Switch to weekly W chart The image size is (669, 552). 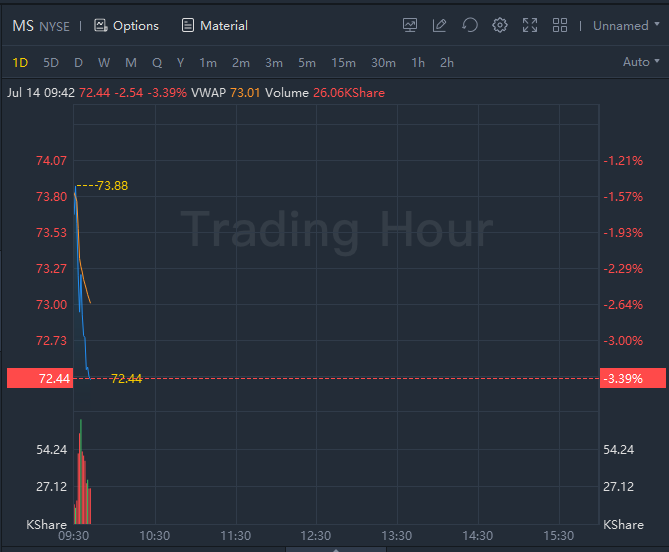pyautogui.click(x=104, y=63)
